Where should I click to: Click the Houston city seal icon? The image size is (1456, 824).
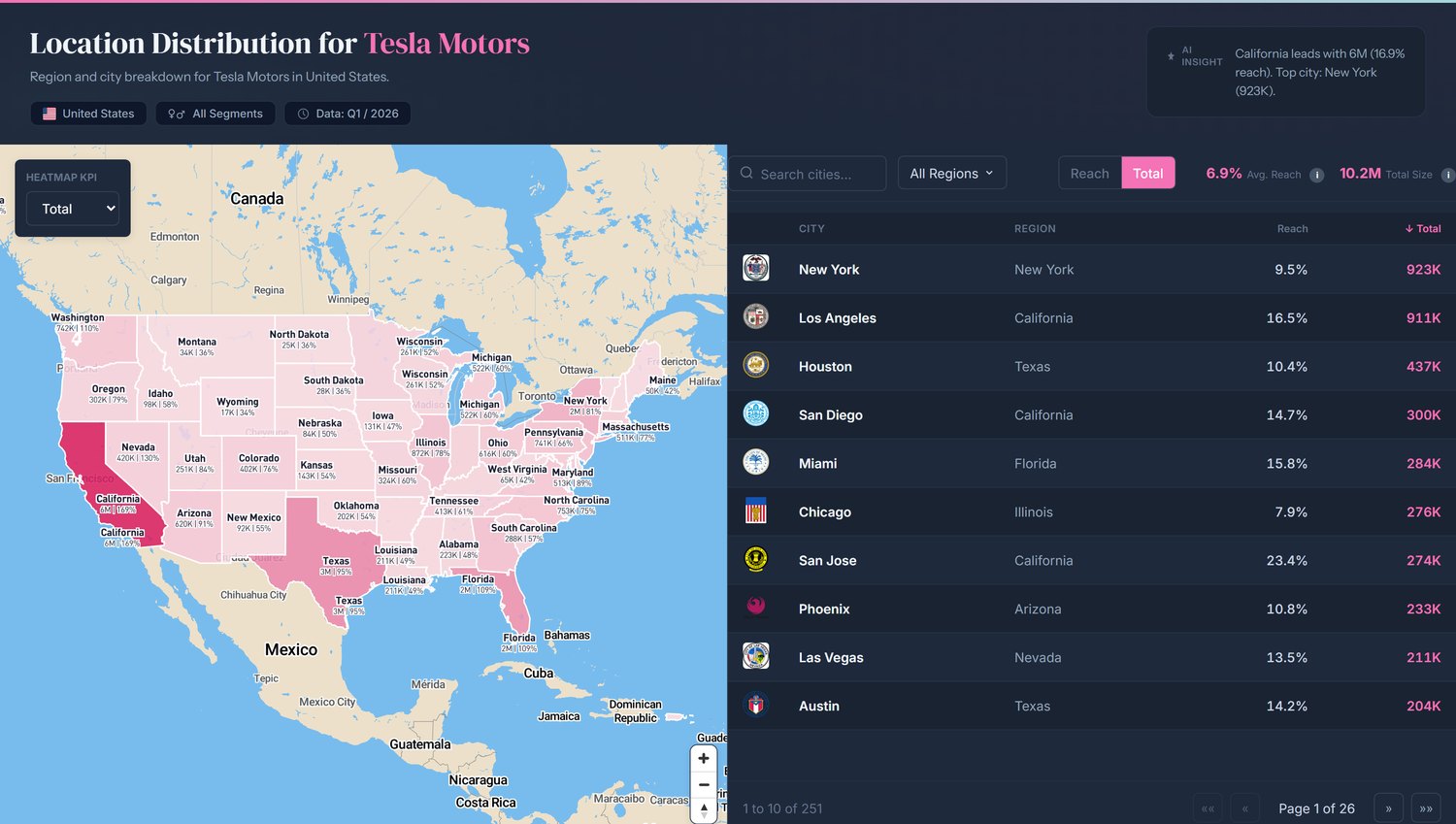pos(755,365)
